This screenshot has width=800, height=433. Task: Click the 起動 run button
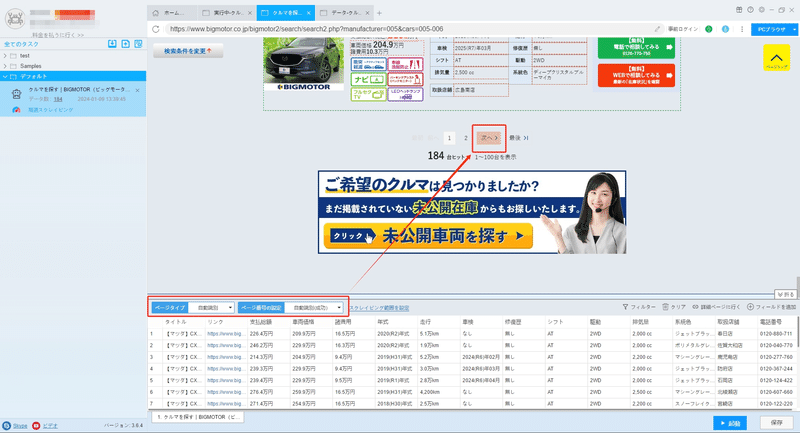pyautogui.click(x=730, y=423)
